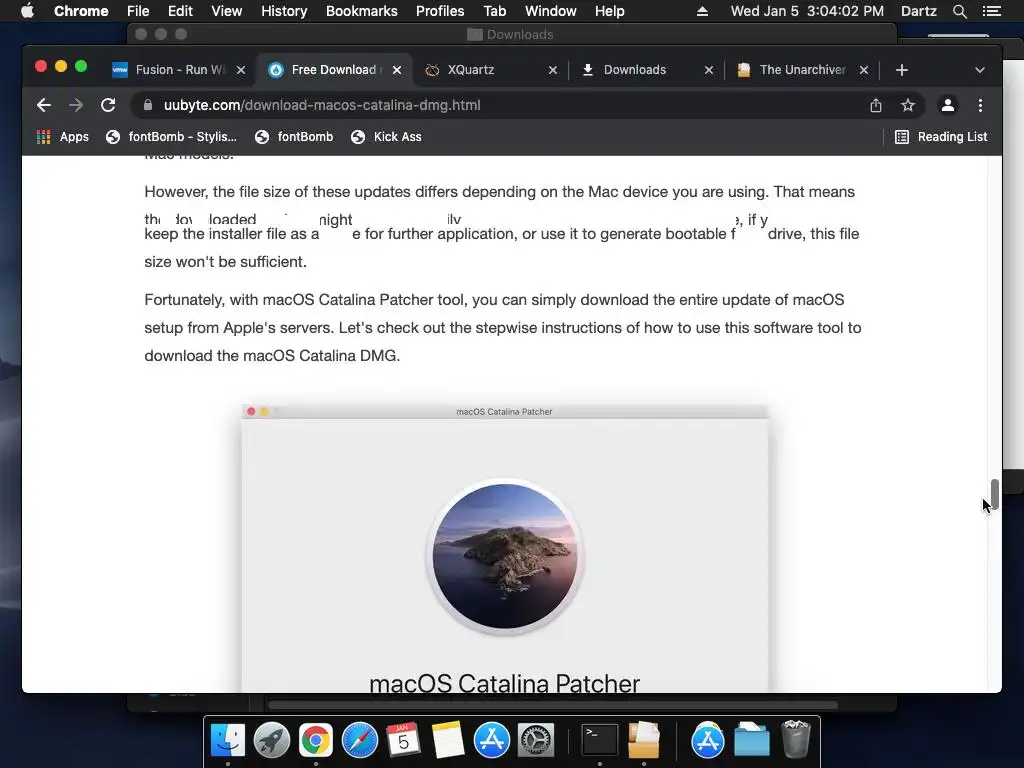Open the App Store icon beside the Dock folder
The height and width of the screenshot is (768, 1024).
(x=708, y=740)
